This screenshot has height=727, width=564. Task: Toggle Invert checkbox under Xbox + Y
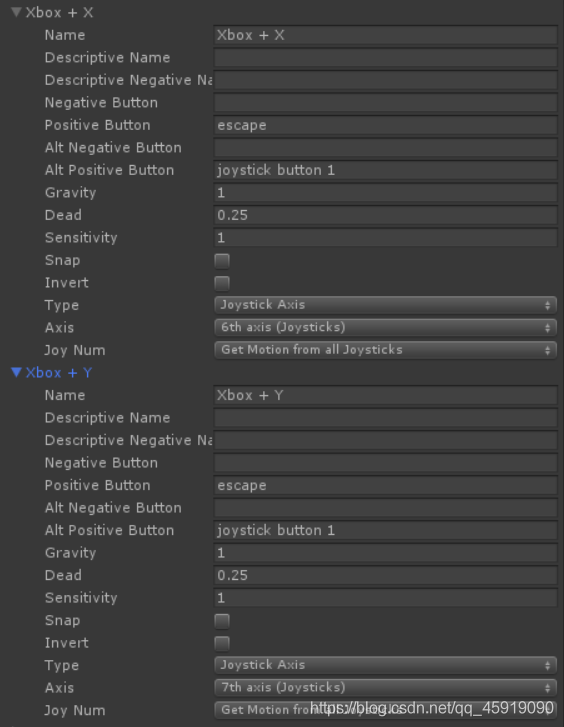222,643
